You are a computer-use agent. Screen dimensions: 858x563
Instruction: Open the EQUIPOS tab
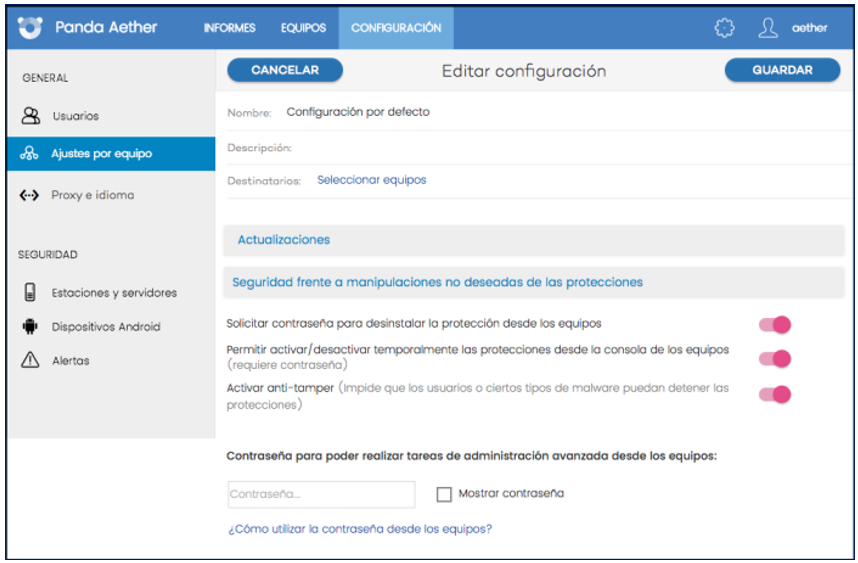coord(303,28)
